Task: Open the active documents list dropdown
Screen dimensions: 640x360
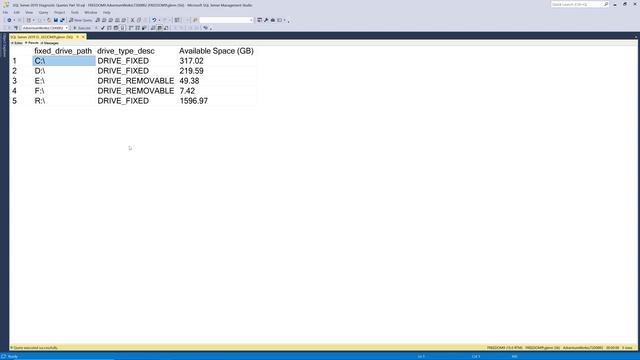Action: (636, 37)
